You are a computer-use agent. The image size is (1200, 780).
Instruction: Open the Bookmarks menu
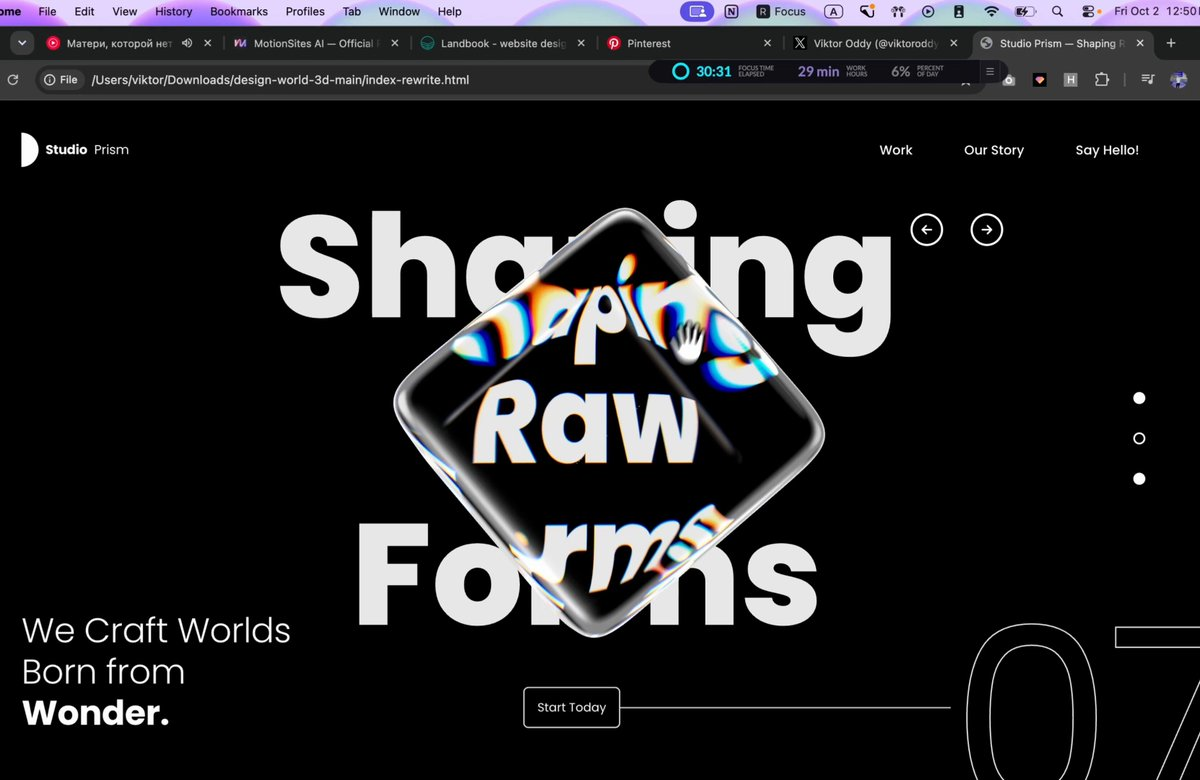pos(239,11)
